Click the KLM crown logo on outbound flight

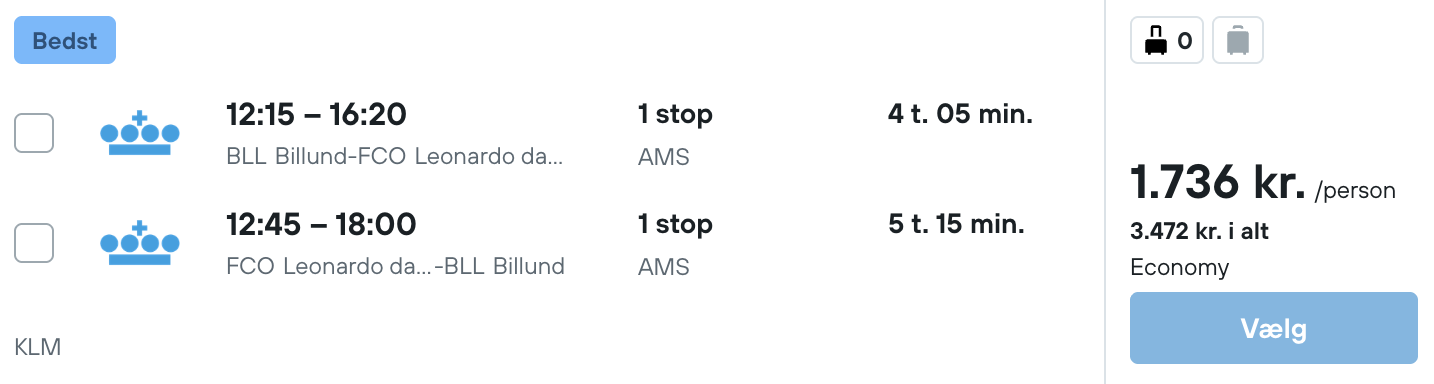pyautogui.click(x=140, y=133)
